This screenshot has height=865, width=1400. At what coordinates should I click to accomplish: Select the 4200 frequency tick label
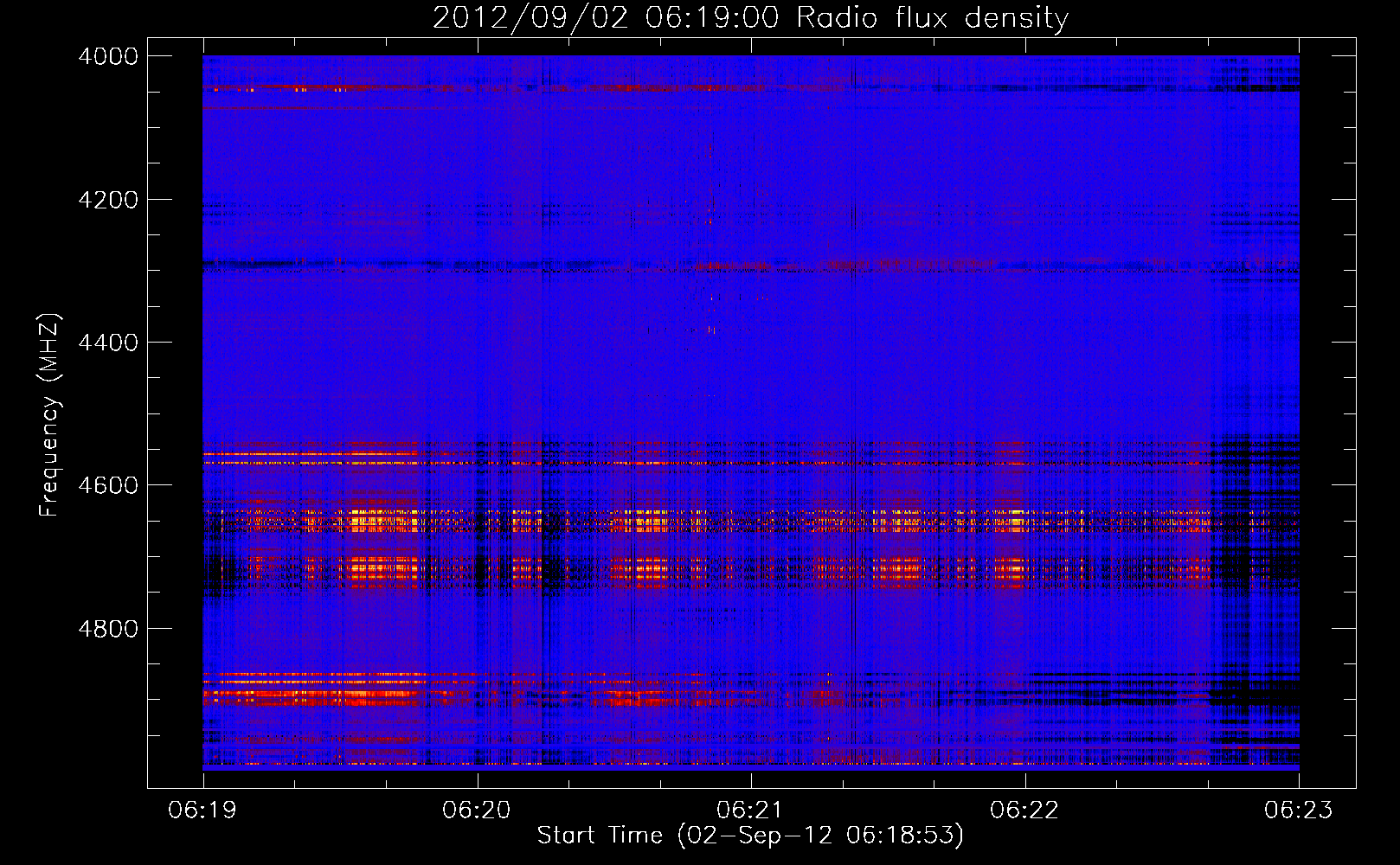tap(108, 200)
